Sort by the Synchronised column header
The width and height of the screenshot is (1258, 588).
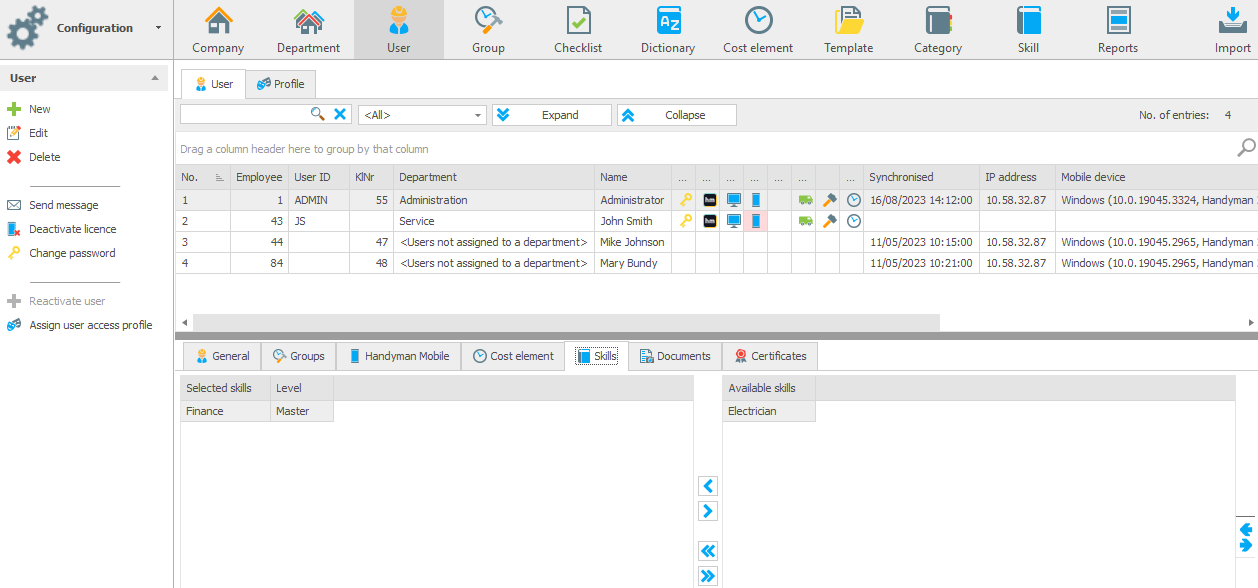pyautogui.click(x=921, y=177)
